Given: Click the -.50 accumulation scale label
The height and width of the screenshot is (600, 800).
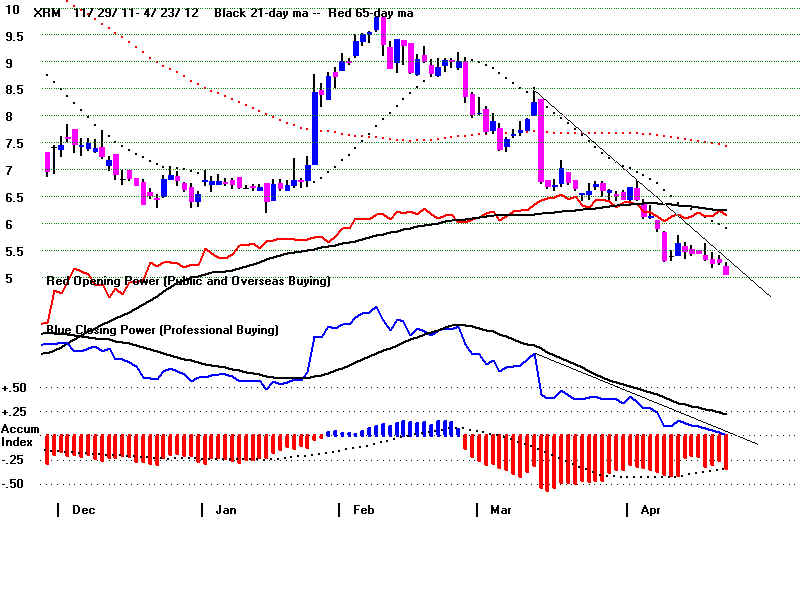Looking at the screenshot, I should [x=14, y=484].
